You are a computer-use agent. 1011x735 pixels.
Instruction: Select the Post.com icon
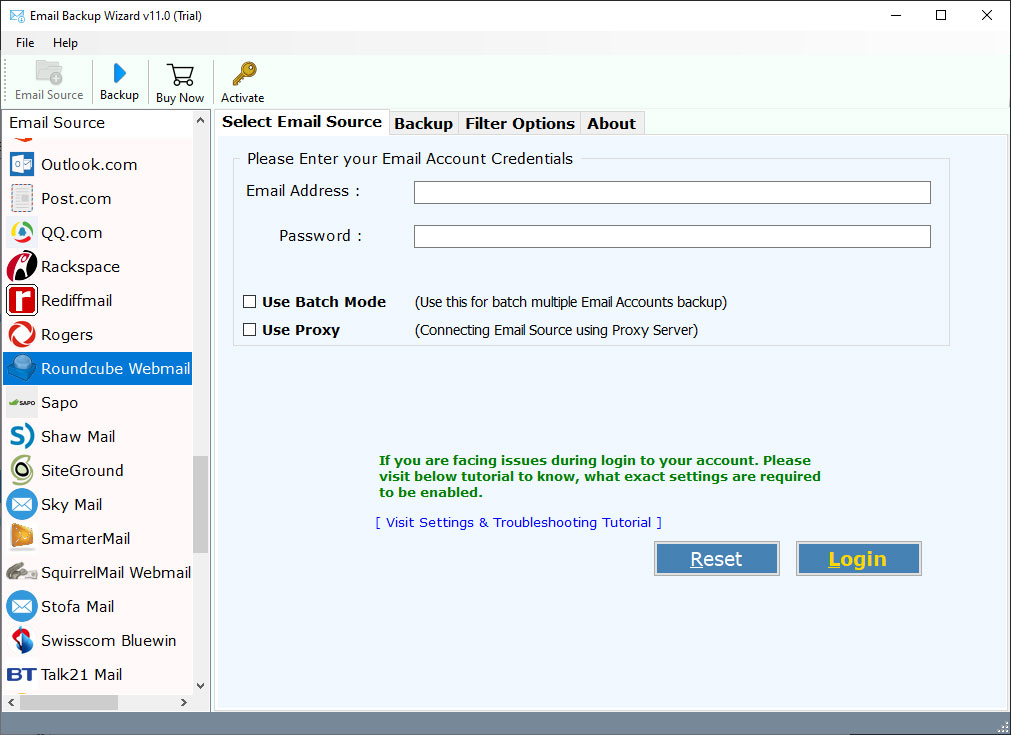click(22, 199)
